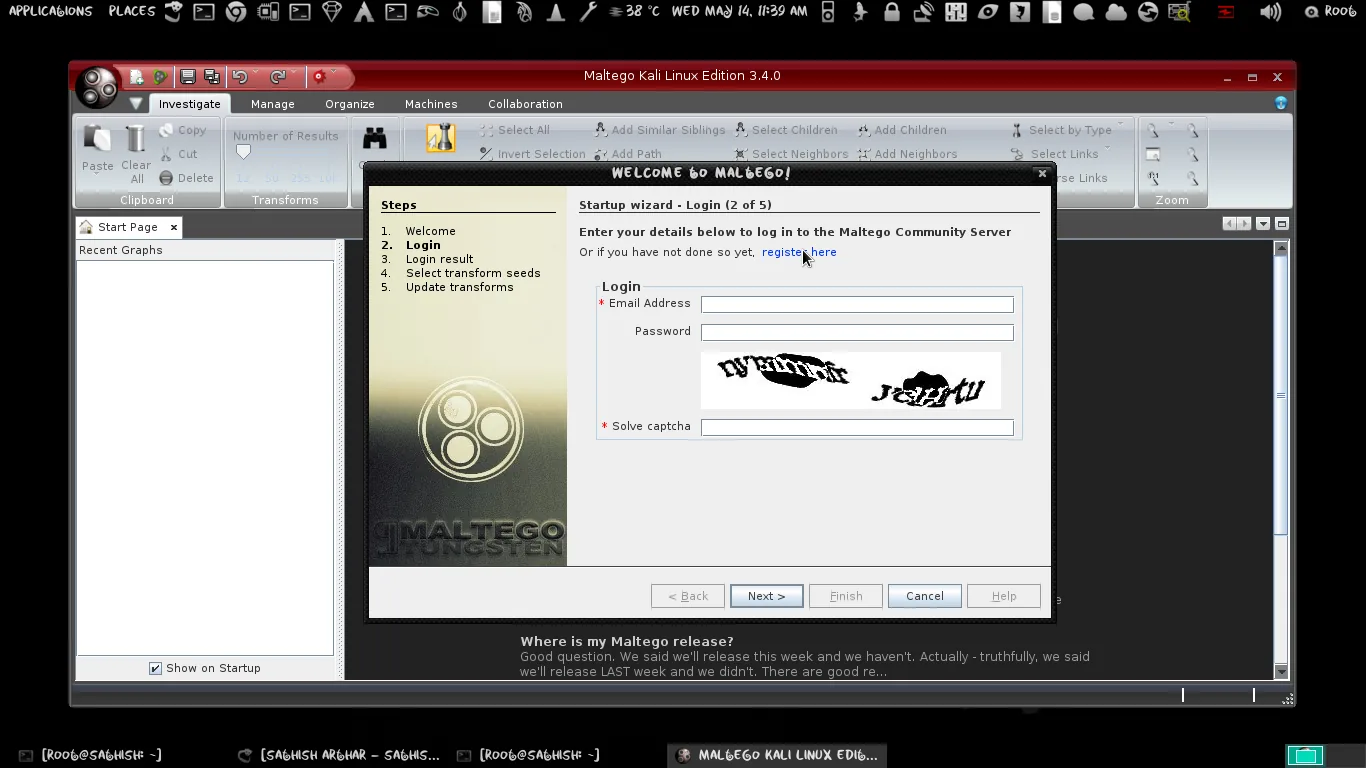Image resolution: width=1366 pixels, height=768 pixels.
Task: Adjust the Number of Results slider handle
Action: point(243,152)
